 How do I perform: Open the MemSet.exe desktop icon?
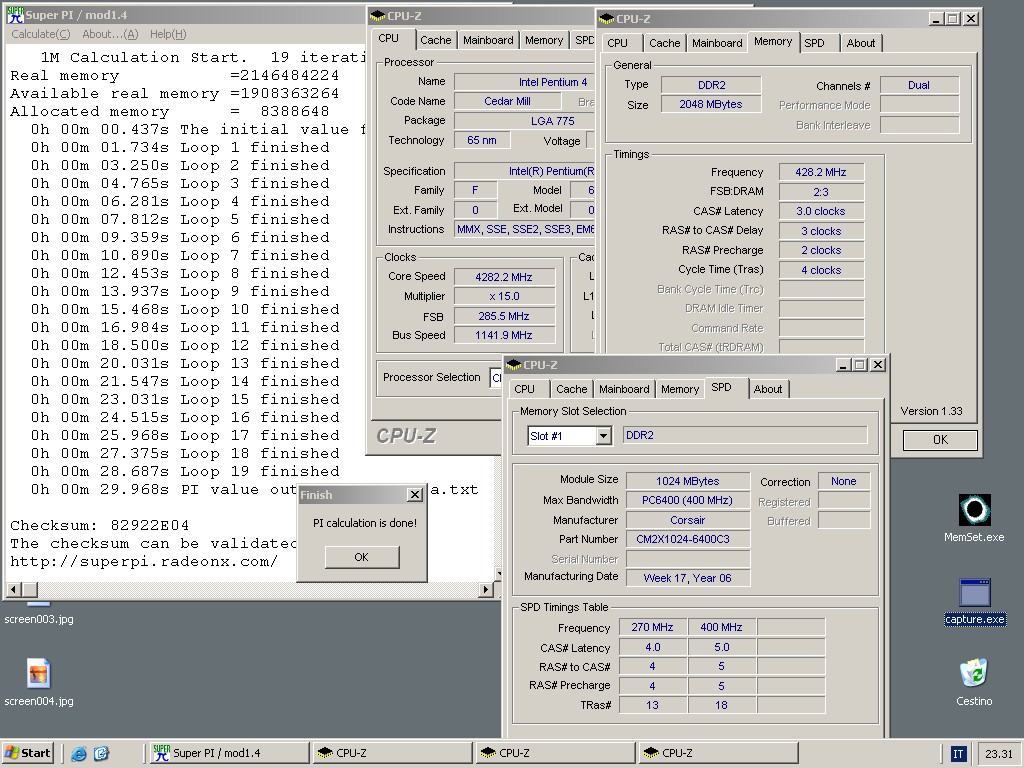pyautogui.click(x=974, y=511)
